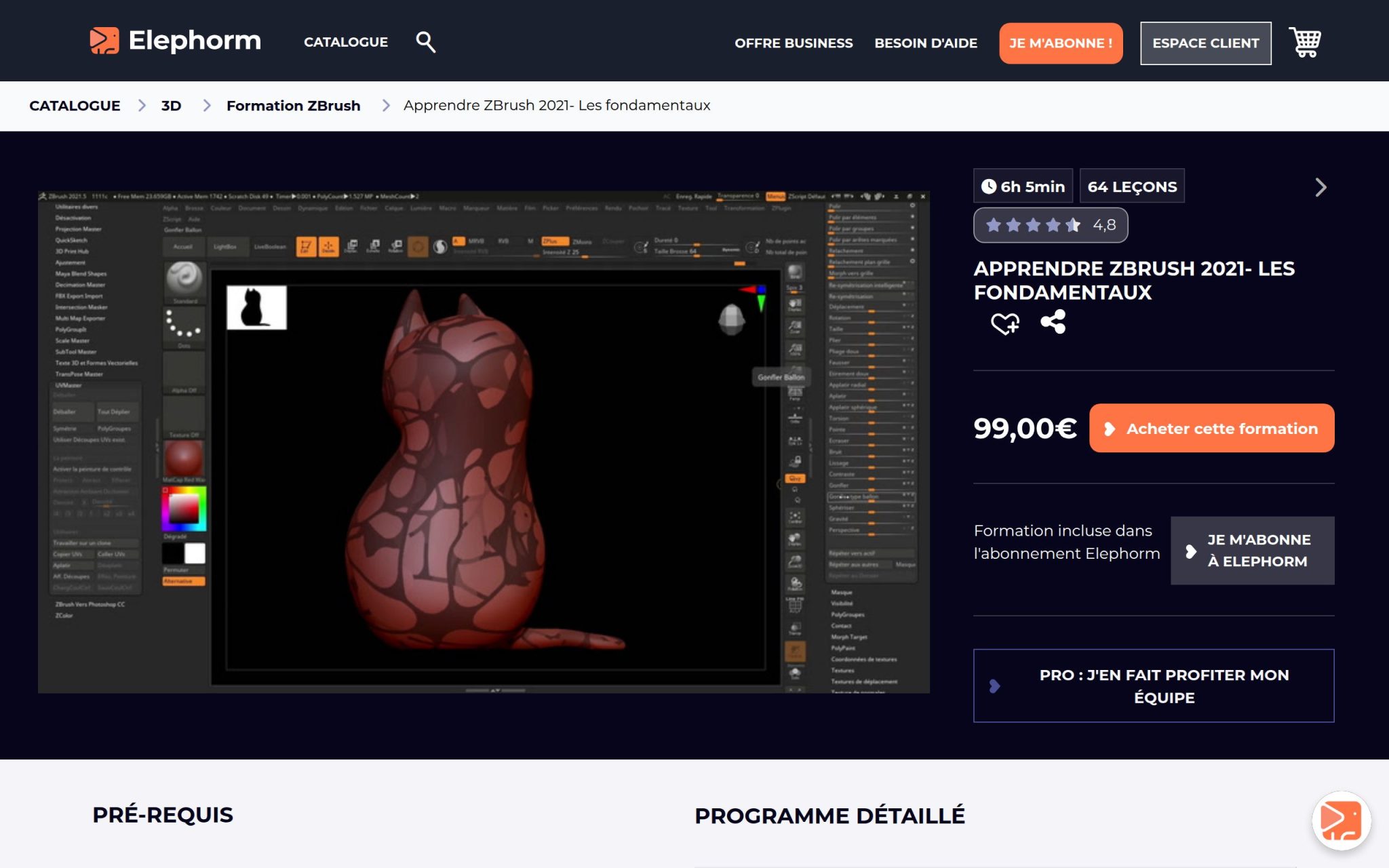Image resolution: width=1389 pixels, height=868 pixels.
Task: Click the star rating 4,8 badge
Action: [x=1051, y=225]
